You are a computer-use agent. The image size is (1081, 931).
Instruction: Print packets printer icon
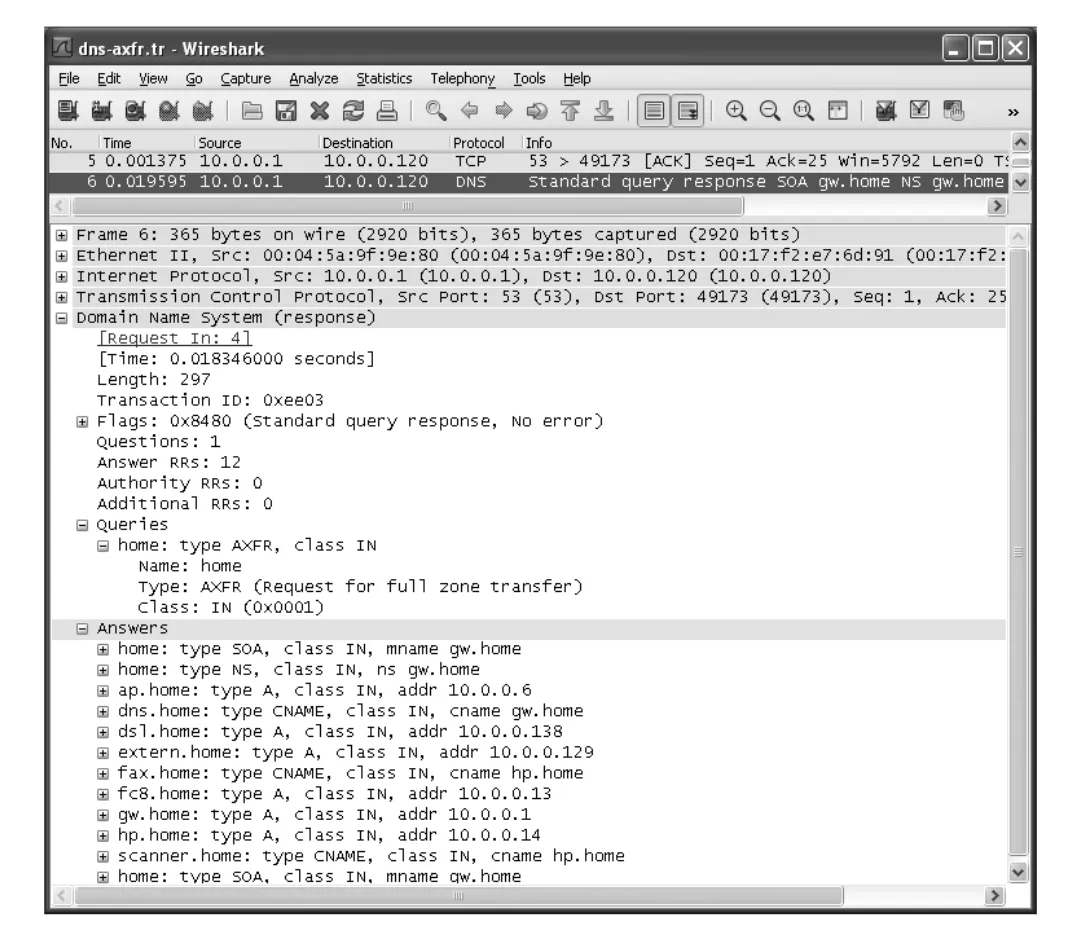click(387, 110)
